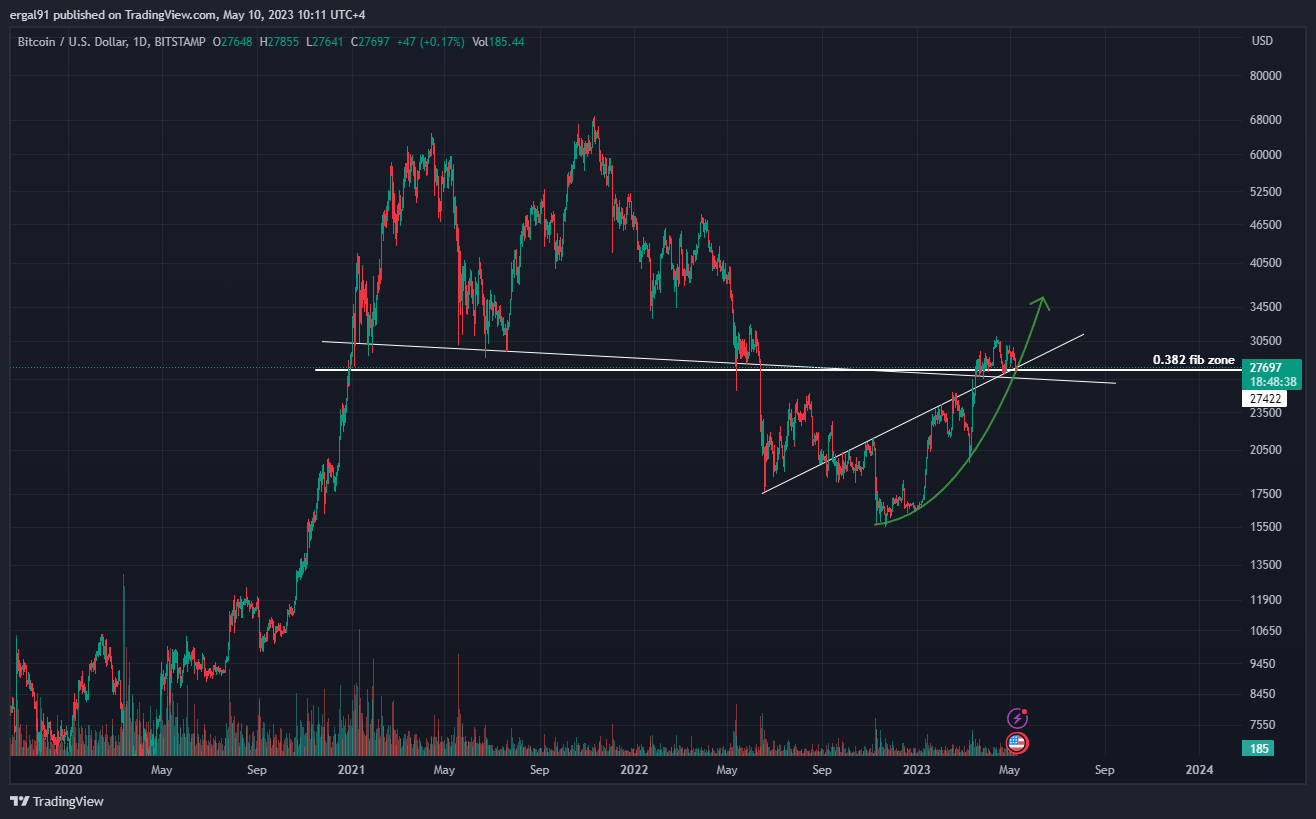Click the 68000 price axis label
Viewport: 1316px width, 819px height.
tap(1265, 120)
